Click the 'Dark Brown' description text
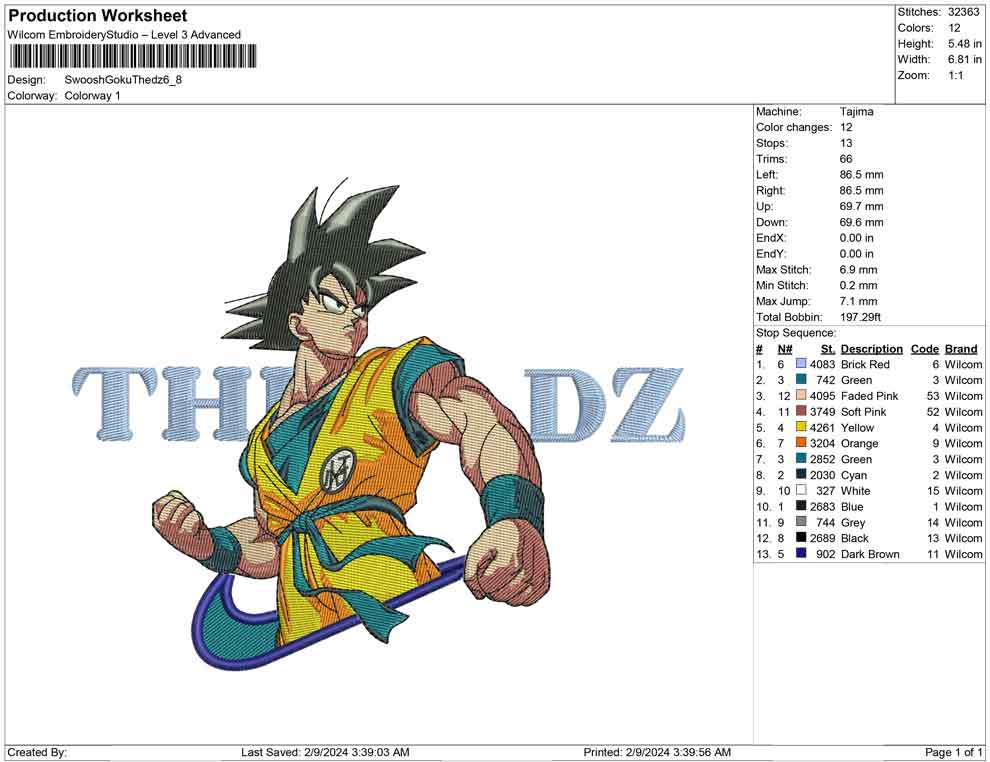This screenshot has width=990, height=762. (x=870, y=554)
